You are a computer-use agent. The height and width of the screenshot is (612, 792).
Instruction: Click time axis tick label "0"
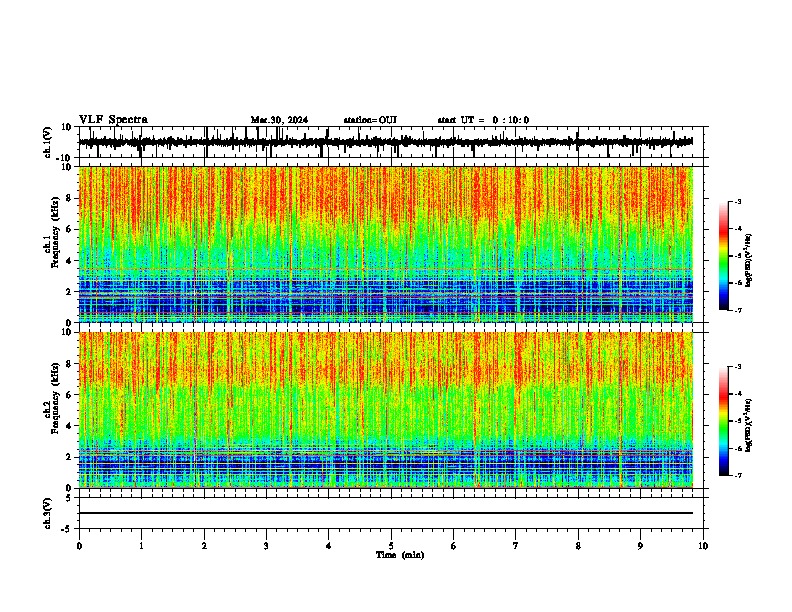79,546
